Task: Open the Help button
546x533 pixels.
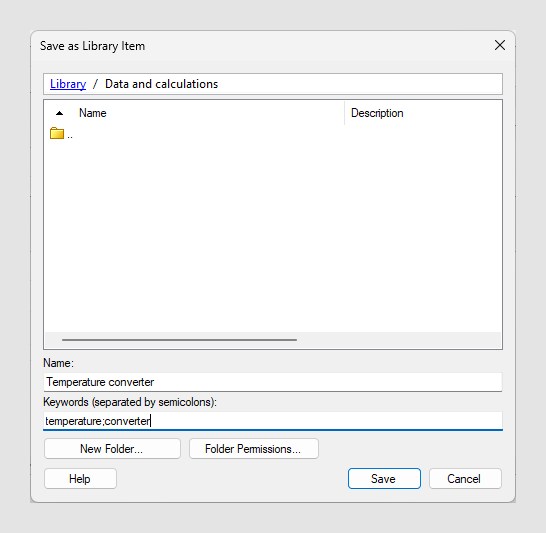Action: [x=80, y=479]
